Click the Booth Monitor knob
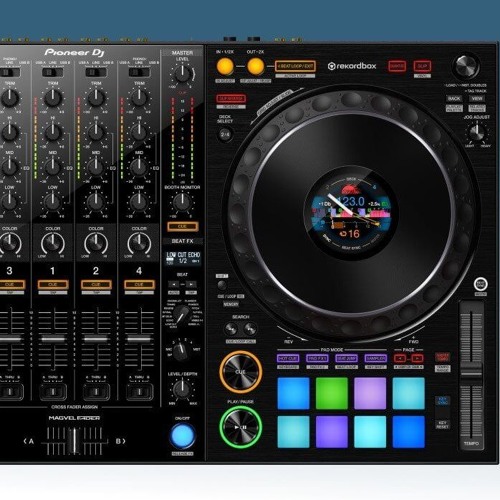 coord(182,202)
